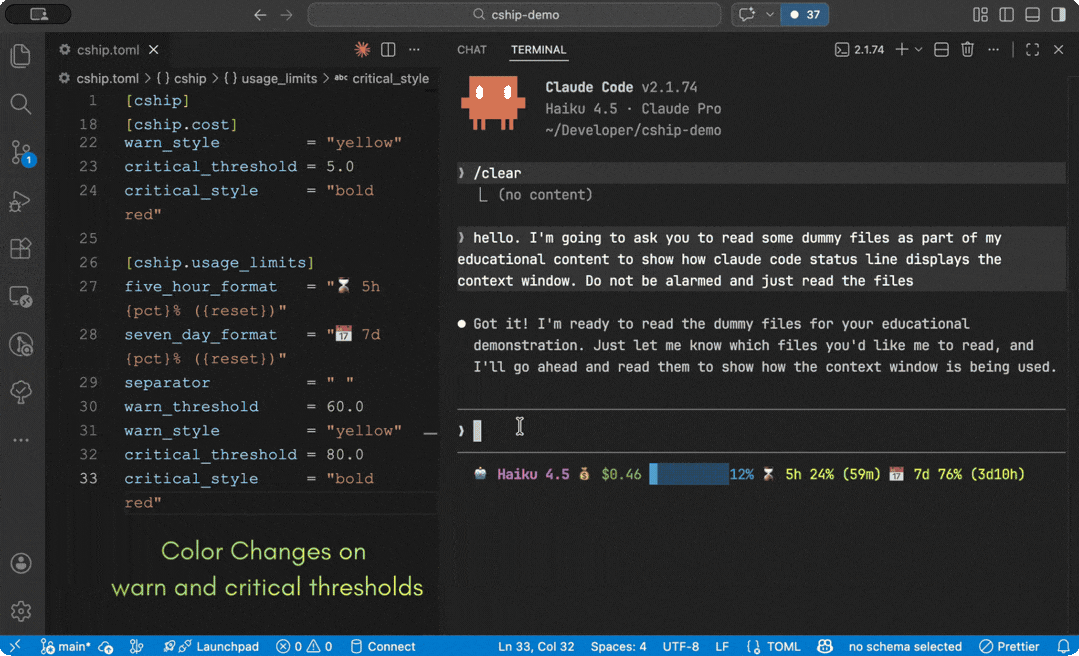
Task: Click Connect in the status bar
Action: (383, 646)
